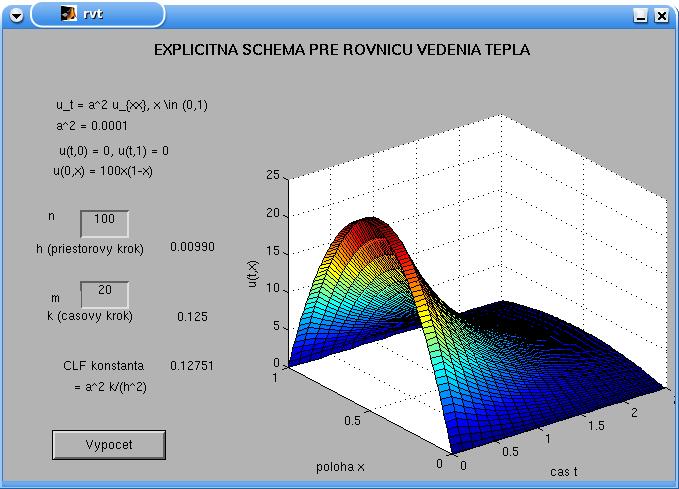The width and height of the screenshot is (679, 489).
Task: Click the CLF value 0.12751
Action: pos(192,366)
